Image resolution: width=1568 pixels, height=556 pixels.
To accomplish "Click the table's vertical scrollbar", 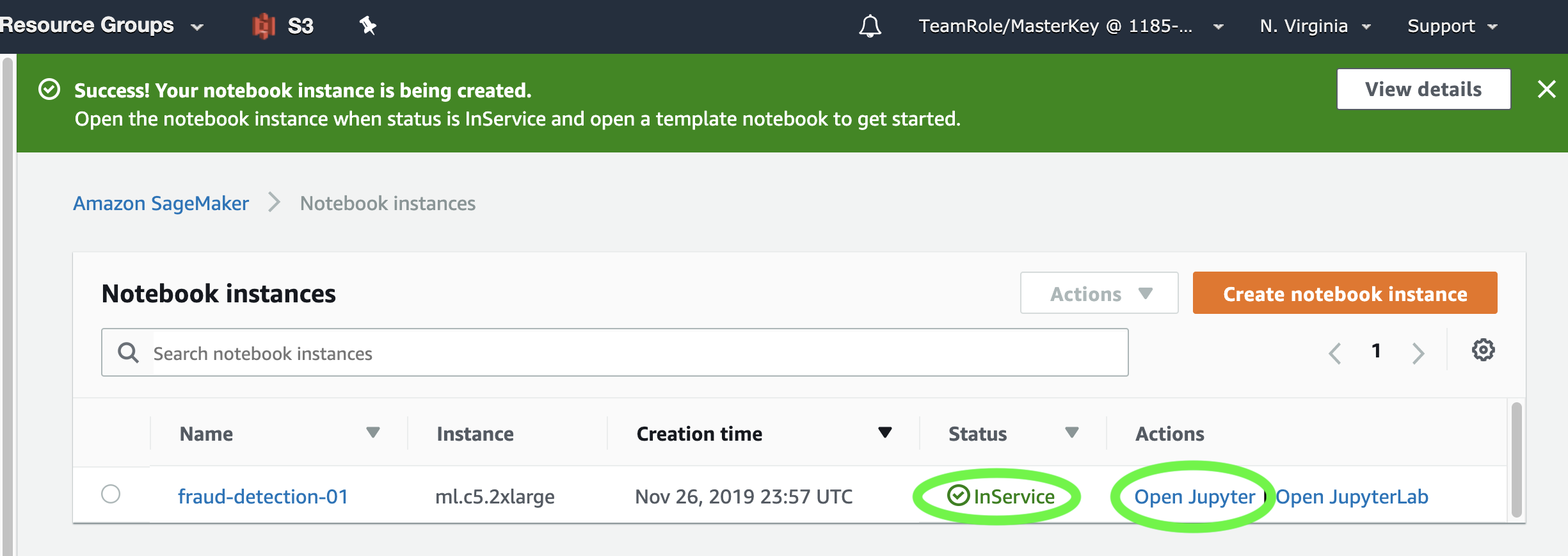I will pos(1516,459).
